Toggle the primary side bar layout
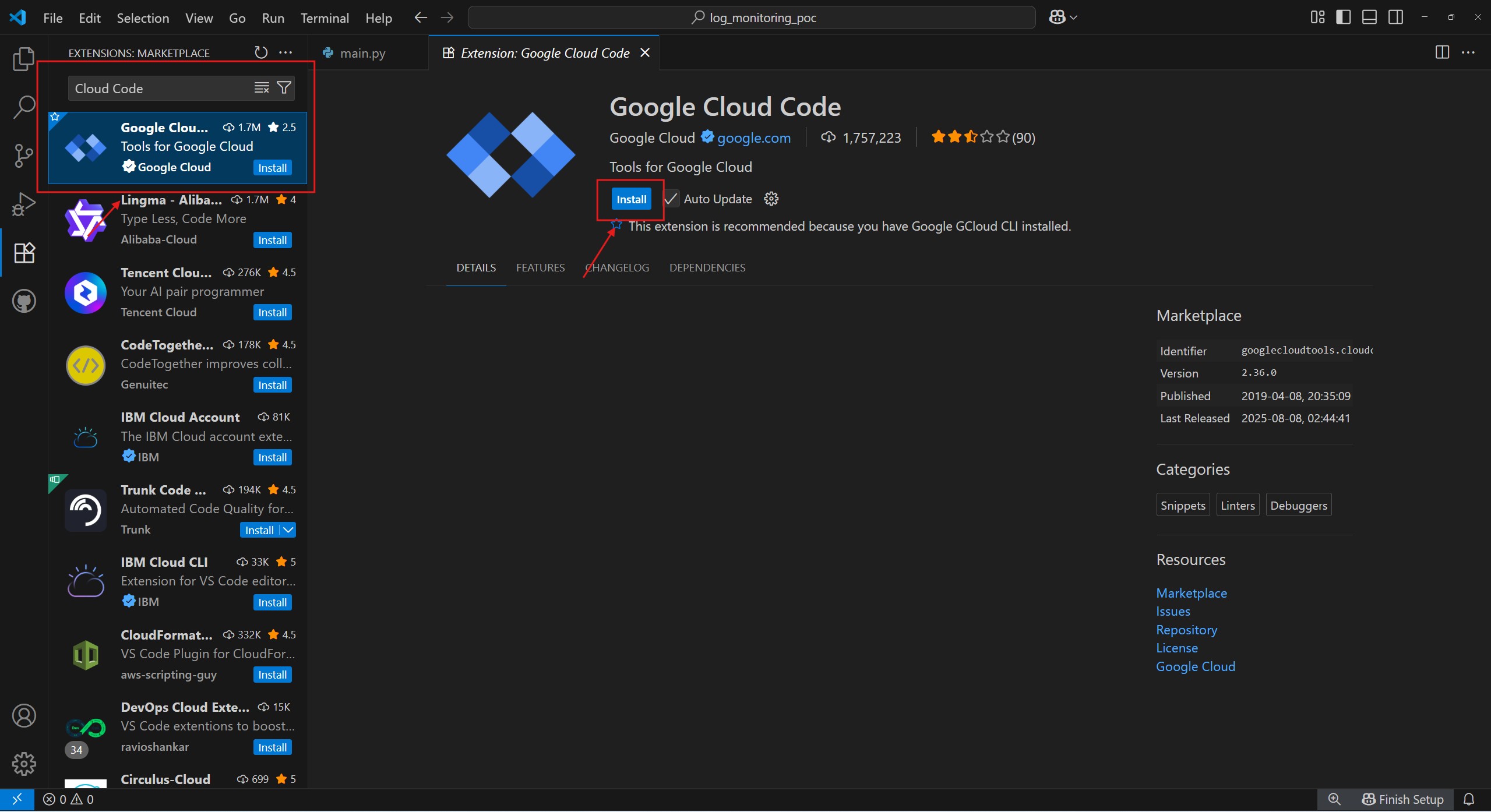Viewport: 1491px width, 812px height. [1343, 17]
